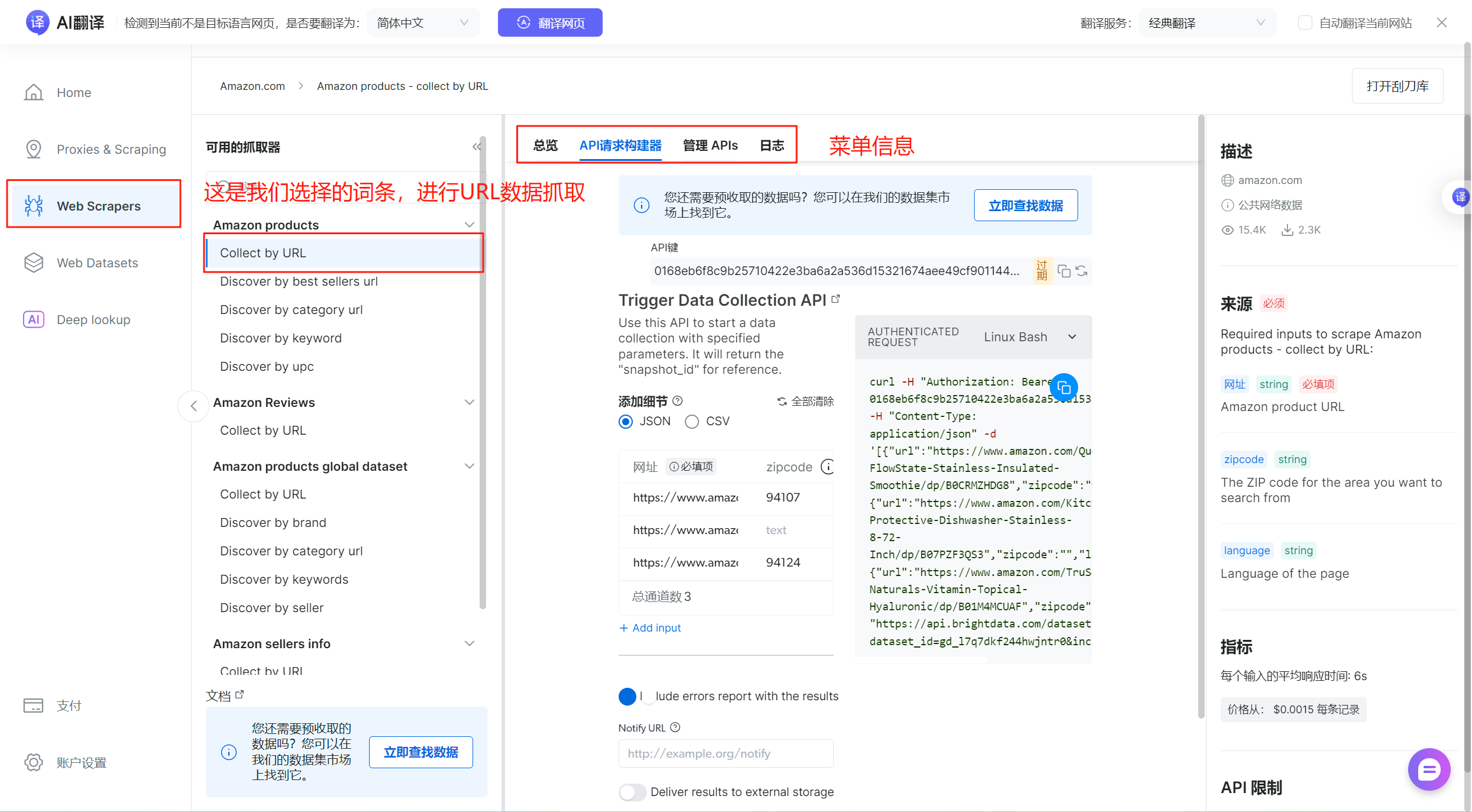Refresh the API key

point(1082,271)
